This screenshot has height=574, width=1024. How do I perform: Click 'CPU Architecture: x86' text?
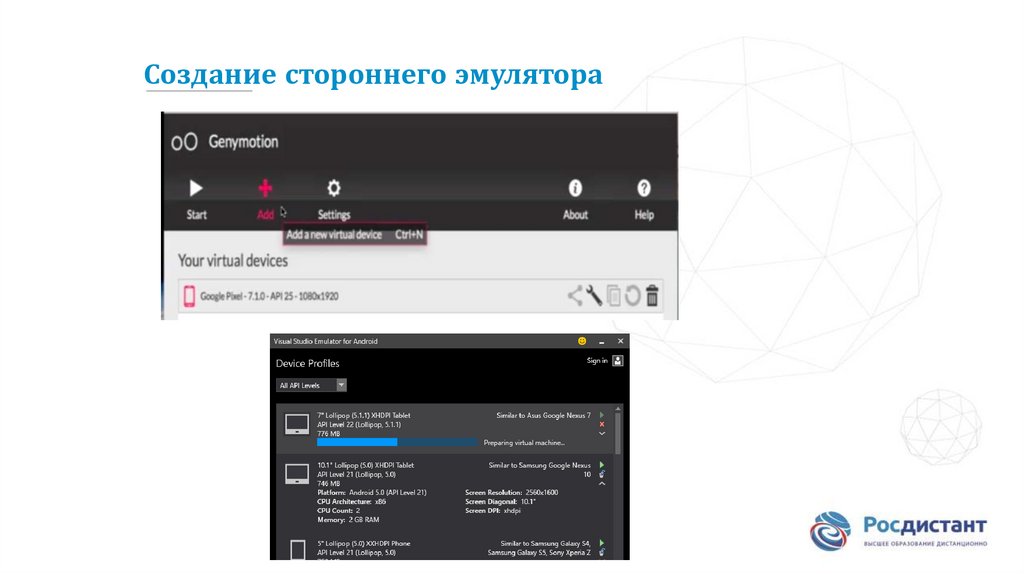[x=351, y=502]
